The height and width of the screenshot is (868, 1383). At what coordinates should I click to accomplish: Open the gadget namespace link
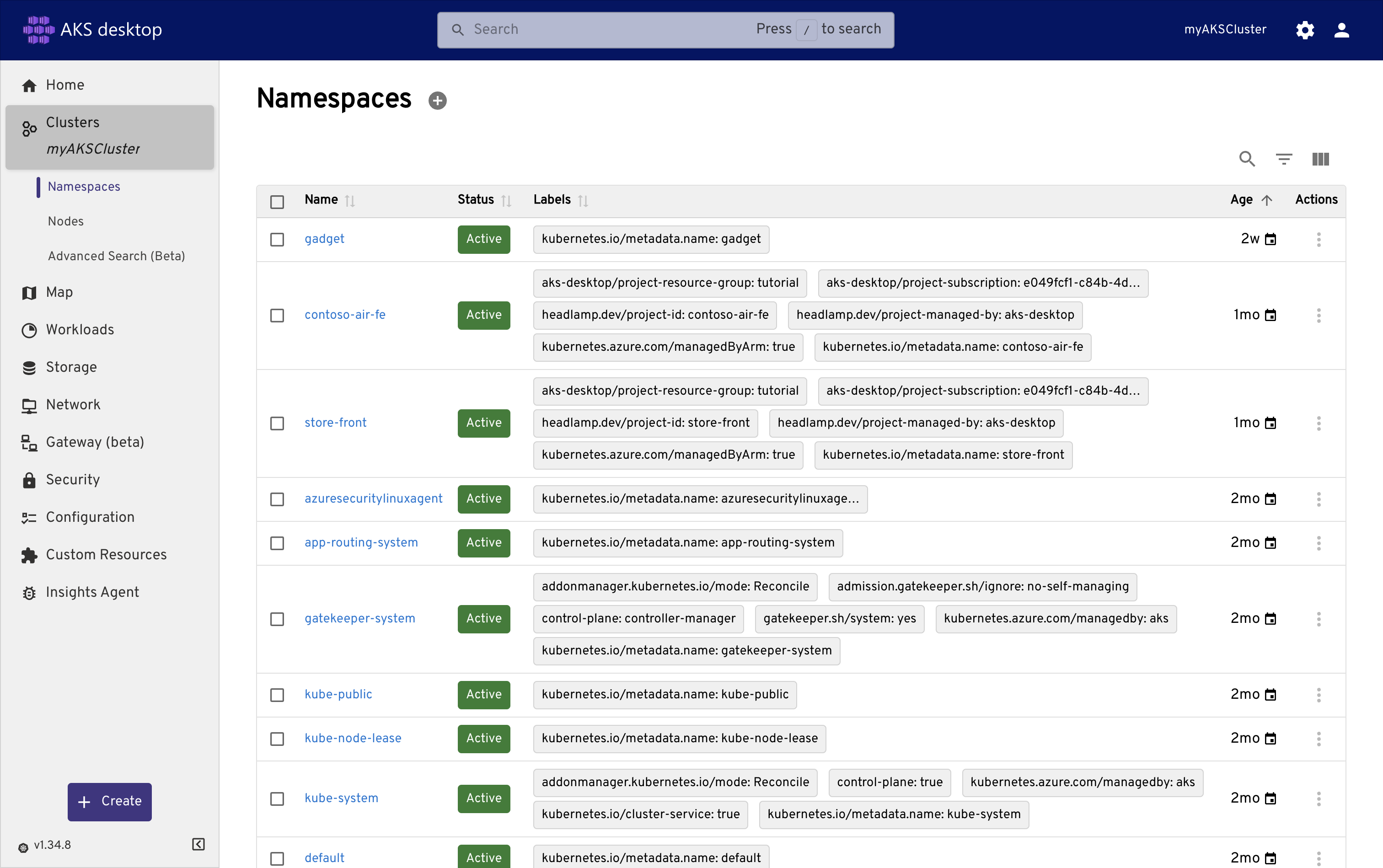tap(324, 239)
